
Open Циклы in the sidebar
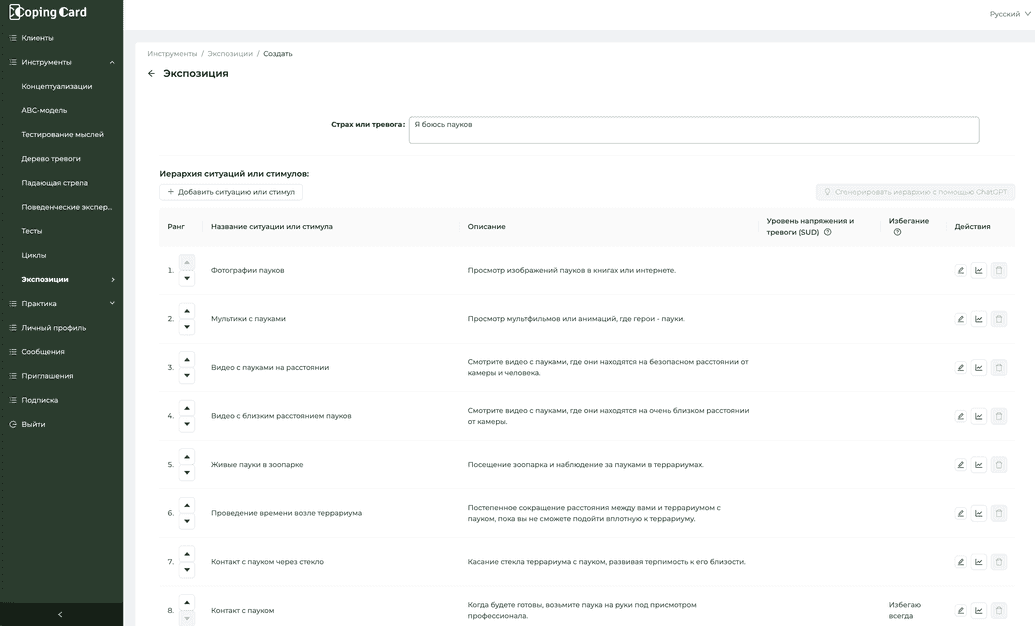coord(34,256)
